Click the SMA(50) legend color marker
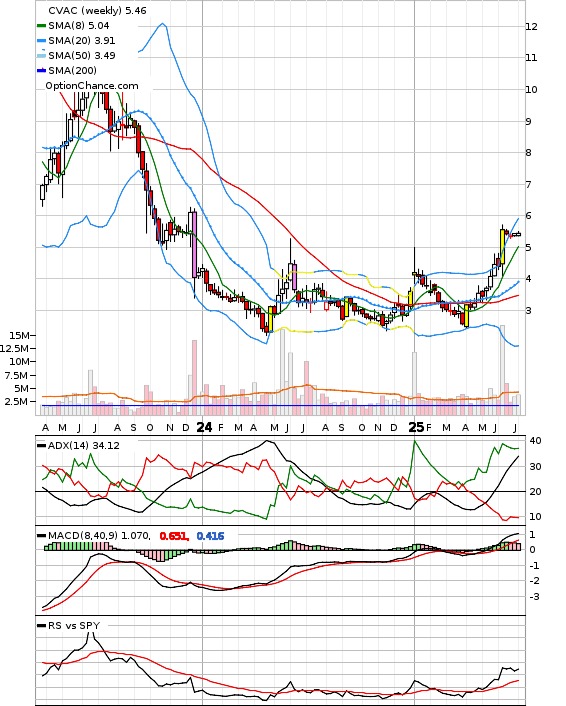 click(41, 55)
